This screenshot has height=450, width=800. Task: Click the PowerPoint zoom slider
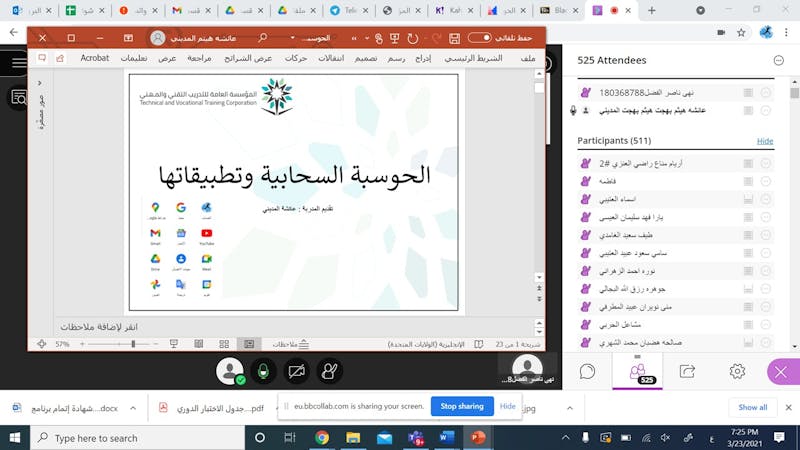133,344
